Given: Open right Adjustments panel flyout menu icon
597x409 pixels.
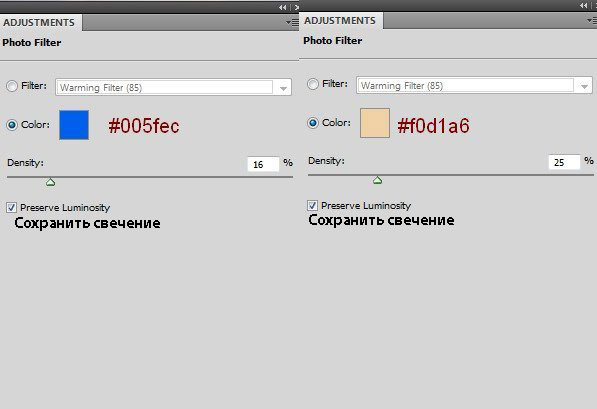Looking at the screenshot, I should point(592,21).
